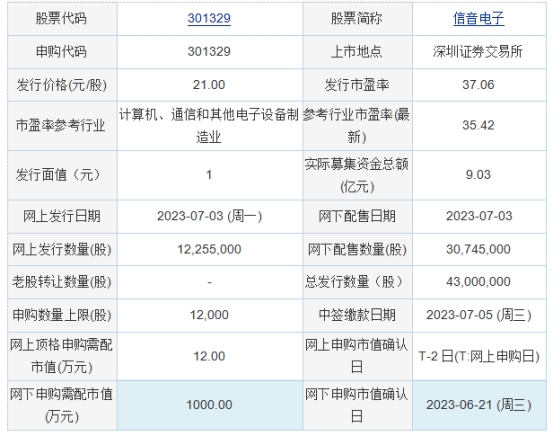Select the 申购代码 value cell 301329
Image resolution: width=554 pixels, height=436 pixels.
tap(209, 52)
